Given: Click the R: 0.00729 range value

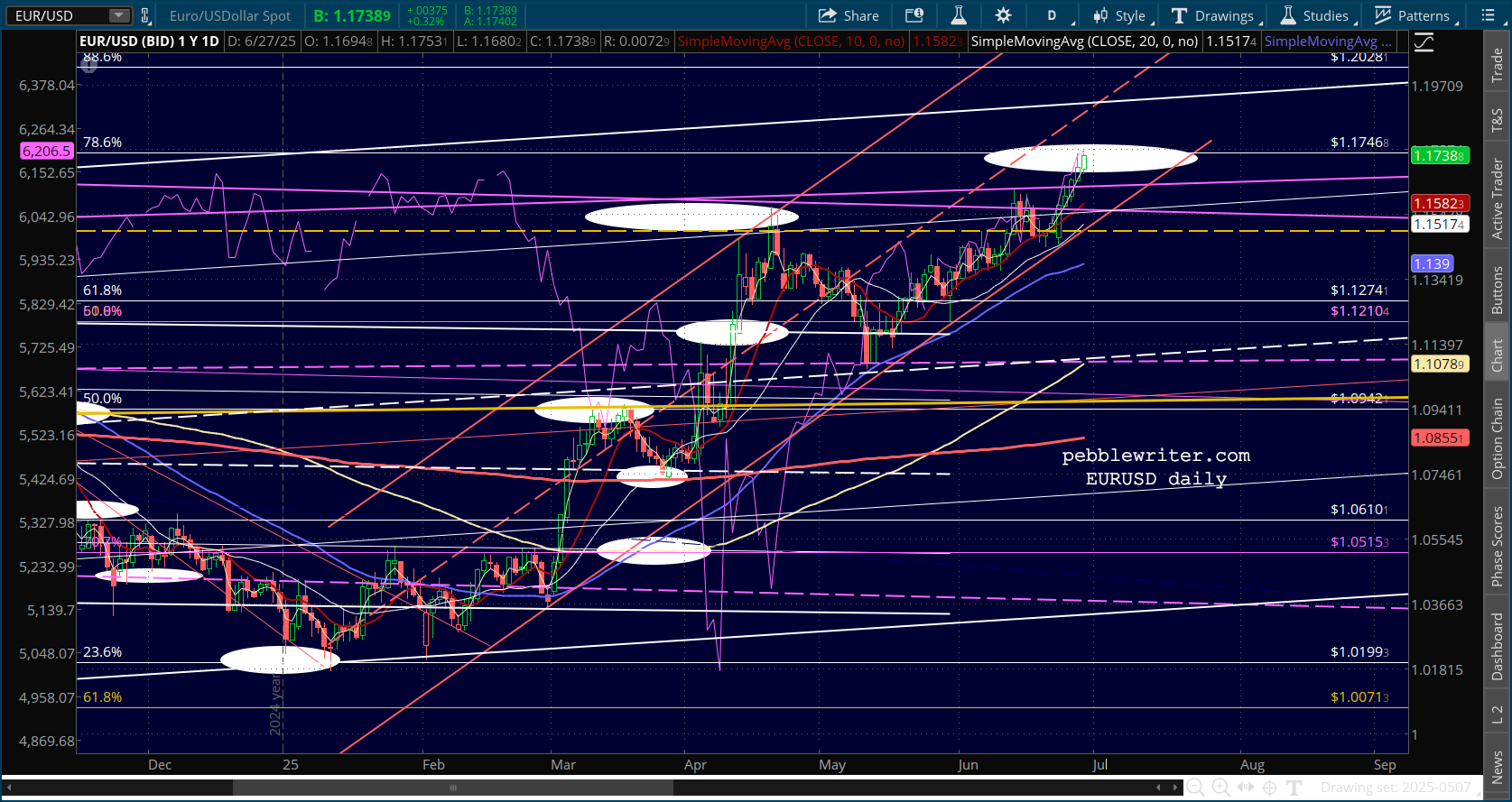Looking at the screenshot, I should 636,41.
